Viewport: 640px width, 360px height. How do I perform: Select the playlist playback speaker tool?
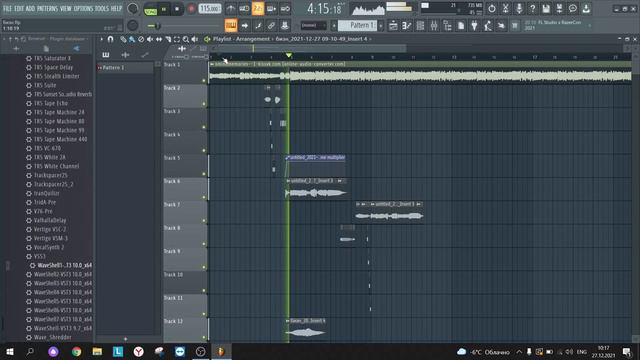point(195,39)
